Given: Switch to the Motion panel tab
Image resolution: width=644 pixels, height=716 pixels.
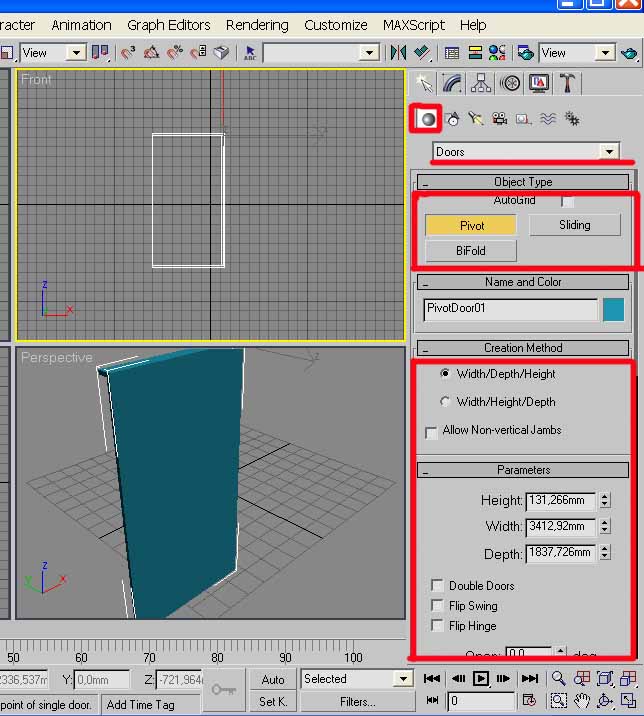Looking at the screenshot, I should click(511, 84).
